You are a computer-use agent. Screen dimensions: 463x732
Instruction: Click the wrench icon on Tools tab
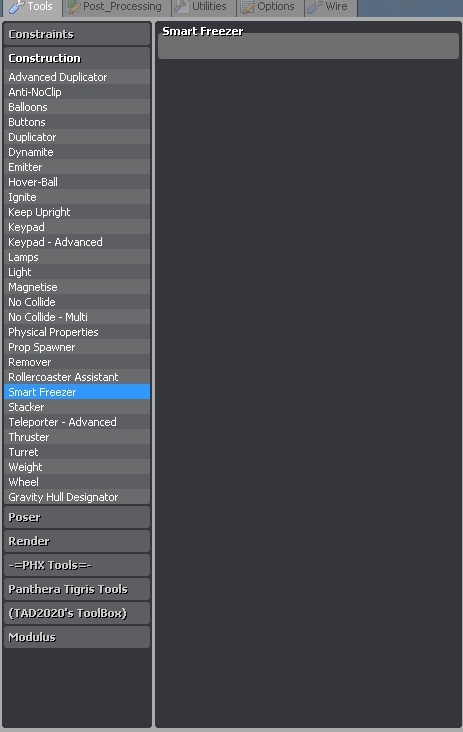[x=17, y=7]
